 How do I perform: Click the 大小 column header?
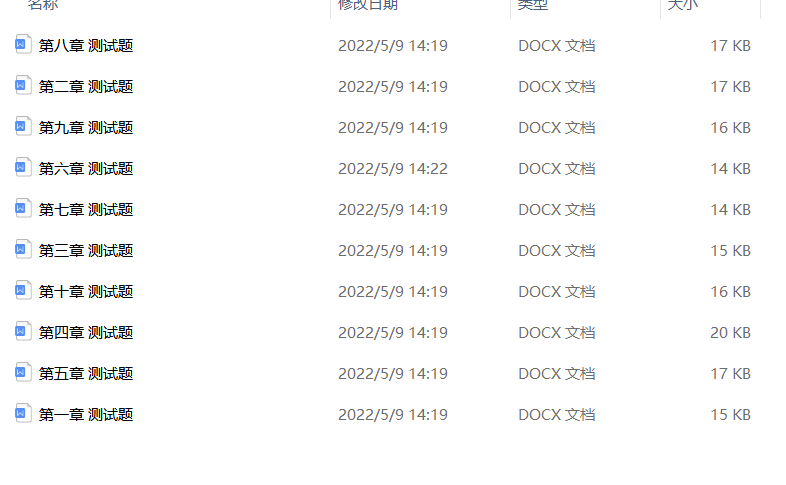682,5
